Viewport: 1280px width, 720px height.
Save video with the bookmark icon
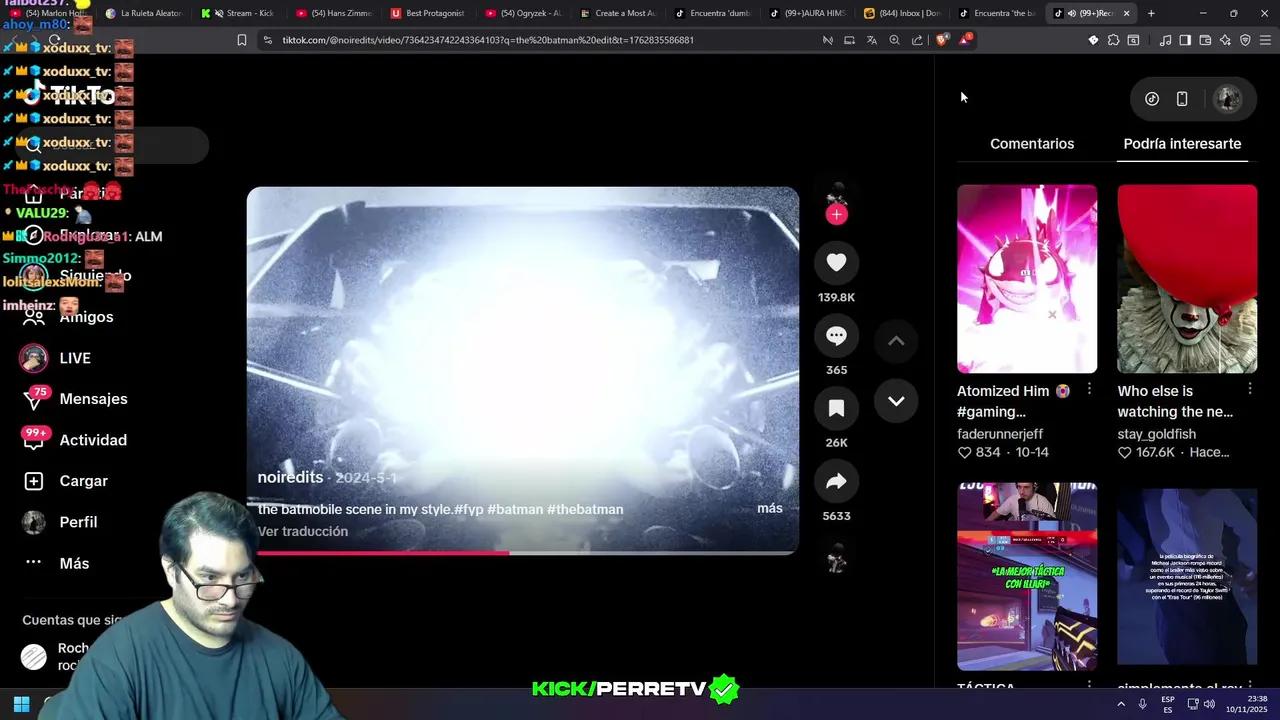point(837,408)
